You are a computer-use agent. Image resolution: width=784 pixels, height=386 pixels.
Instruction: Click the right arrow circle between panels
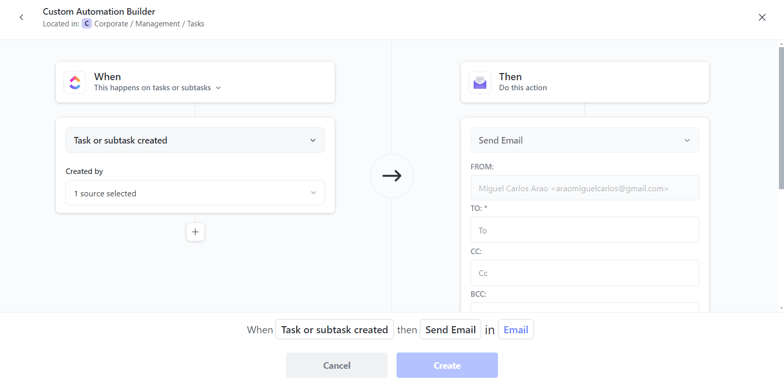click(x=392, y=176)
